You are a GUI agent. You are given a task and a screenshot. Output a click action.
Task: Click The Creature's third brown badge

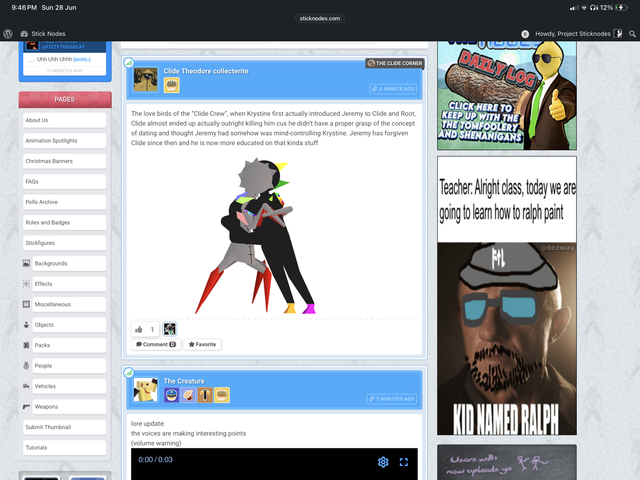point(205,395)
